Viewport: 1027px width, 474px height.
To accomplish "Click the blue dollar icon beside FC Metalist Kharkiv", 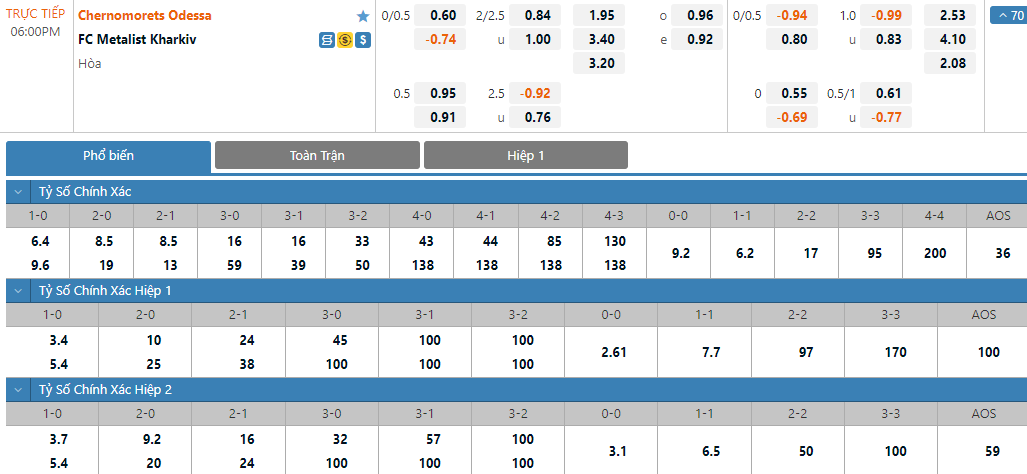I will click(x=363, y=41).
